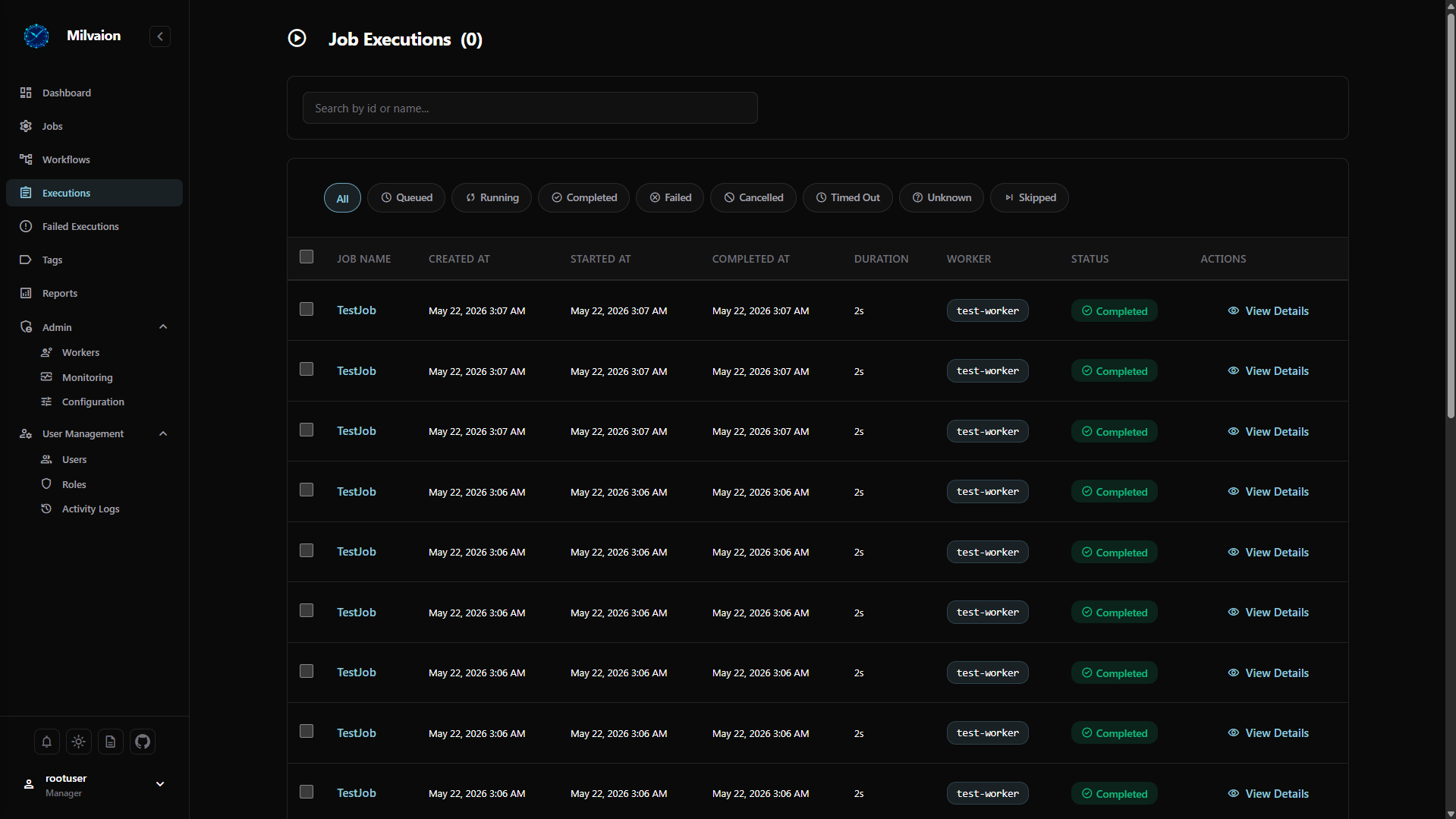Open the TestJob link in the first row

click(356, 310)
